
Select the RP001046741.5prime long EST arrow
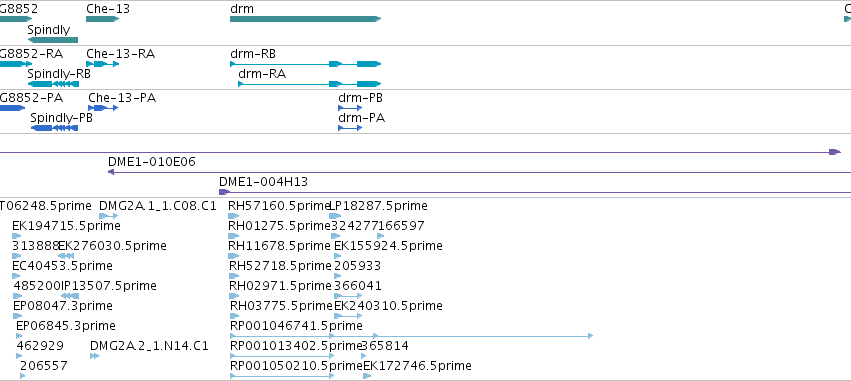pyautogui.click(x=411, y=336)
